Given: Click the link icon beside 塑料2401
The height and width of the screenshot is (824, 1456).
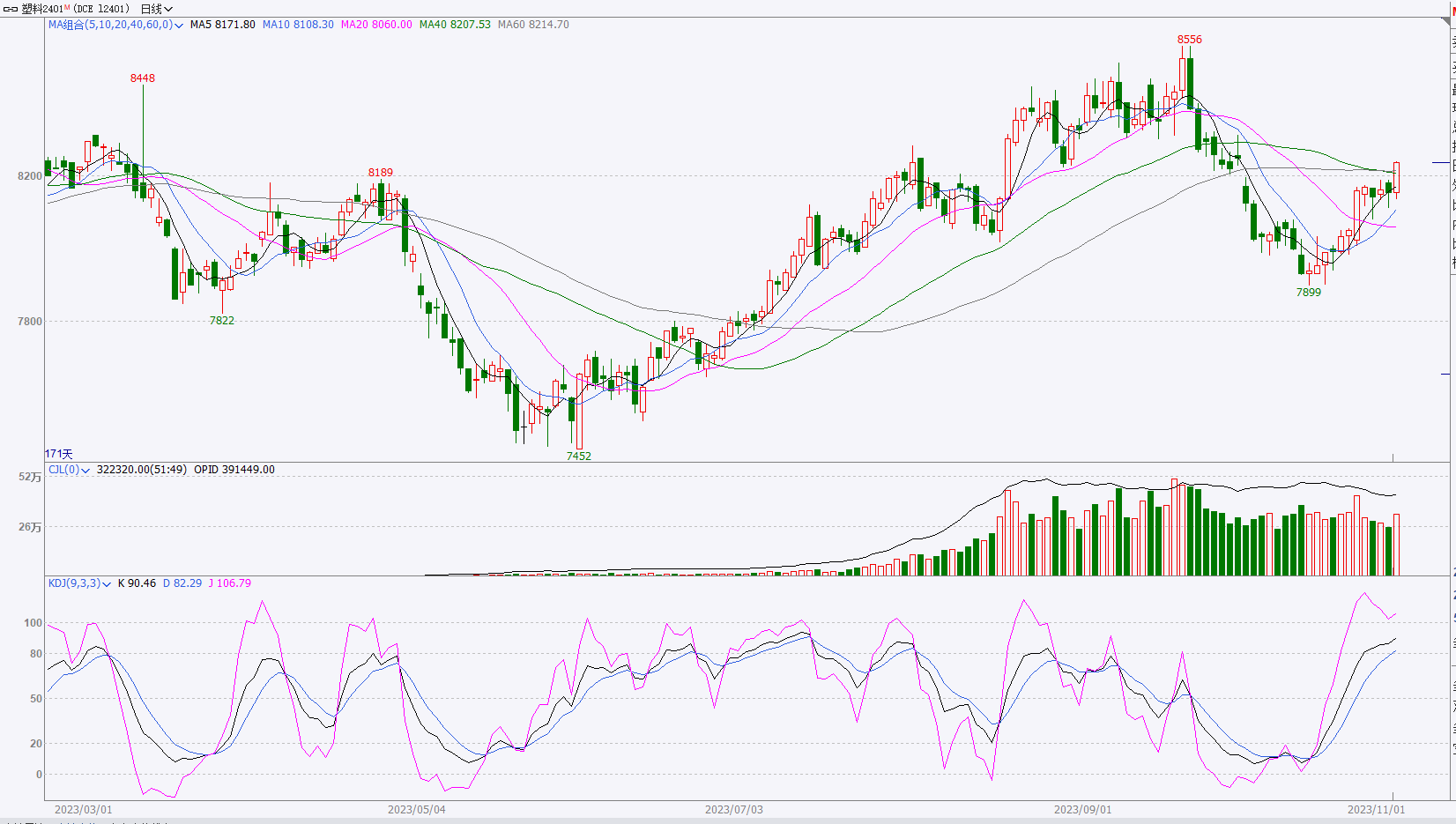Looking at the screenshot, I should pyautogui.click(x=11, y=9).
